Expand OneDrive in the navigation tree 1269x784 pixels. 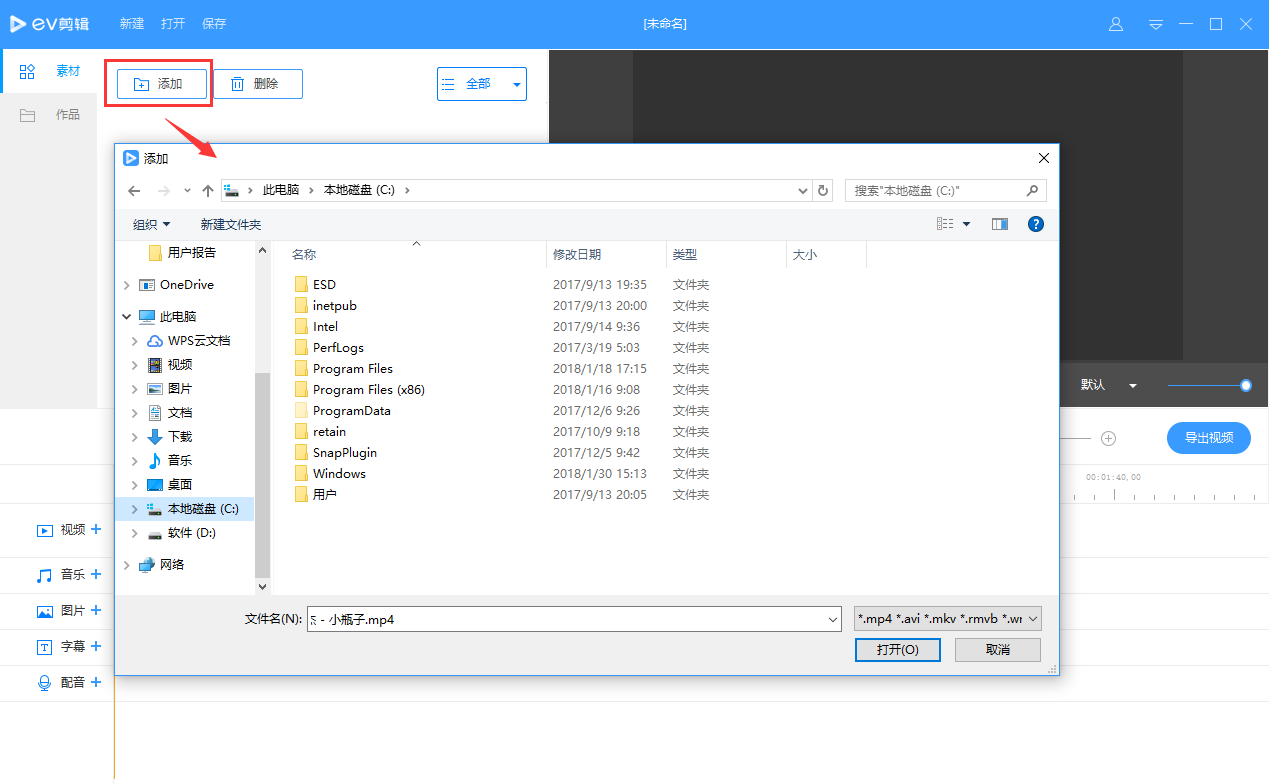(x=126, y=284)
